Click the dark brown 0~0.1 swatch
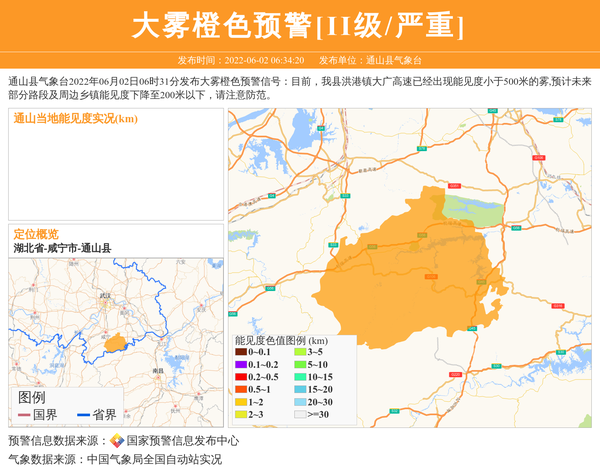600x471 pixels. coord(241,352)
